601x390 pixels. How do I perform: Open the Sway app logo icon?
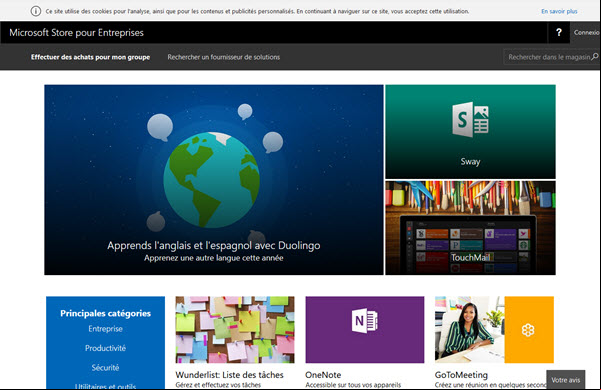pyautogui.click(x=470, y=120)
